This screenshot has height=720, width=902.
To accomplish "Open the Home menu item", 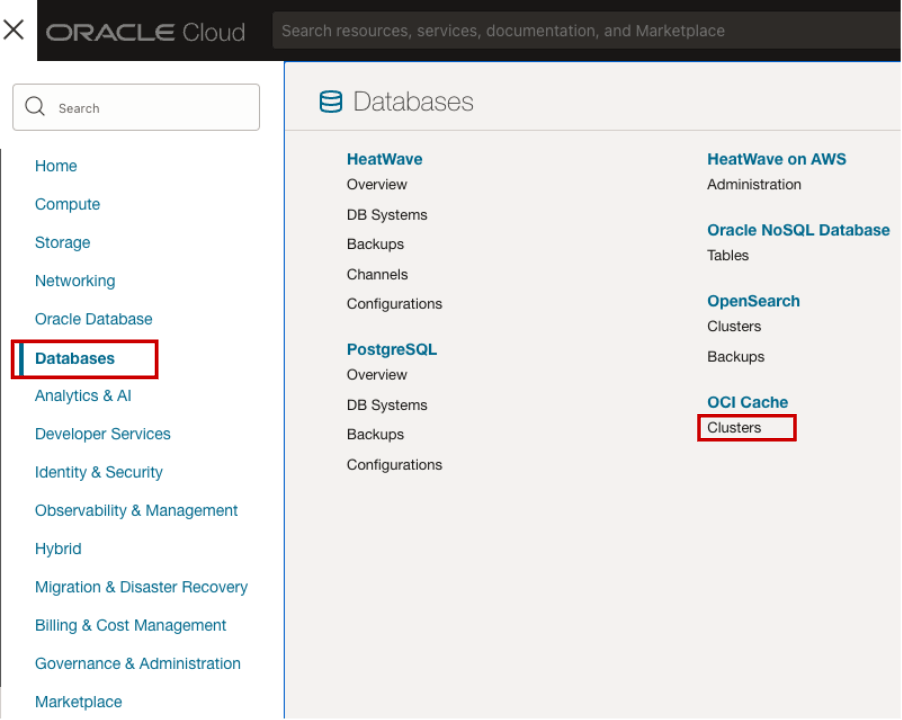I will click(x=56, y=166).
